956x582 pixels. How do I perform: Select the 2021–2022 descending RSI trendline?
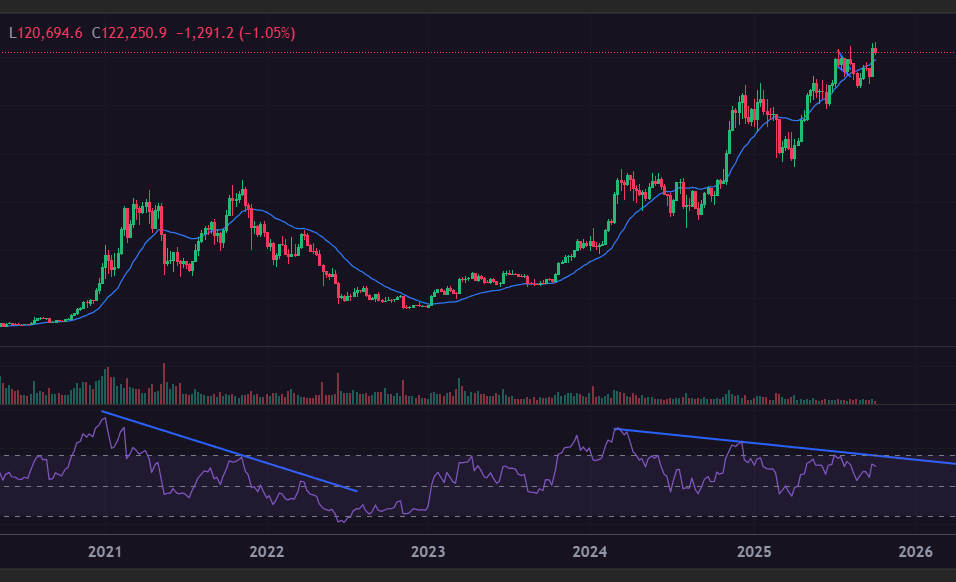229,451
